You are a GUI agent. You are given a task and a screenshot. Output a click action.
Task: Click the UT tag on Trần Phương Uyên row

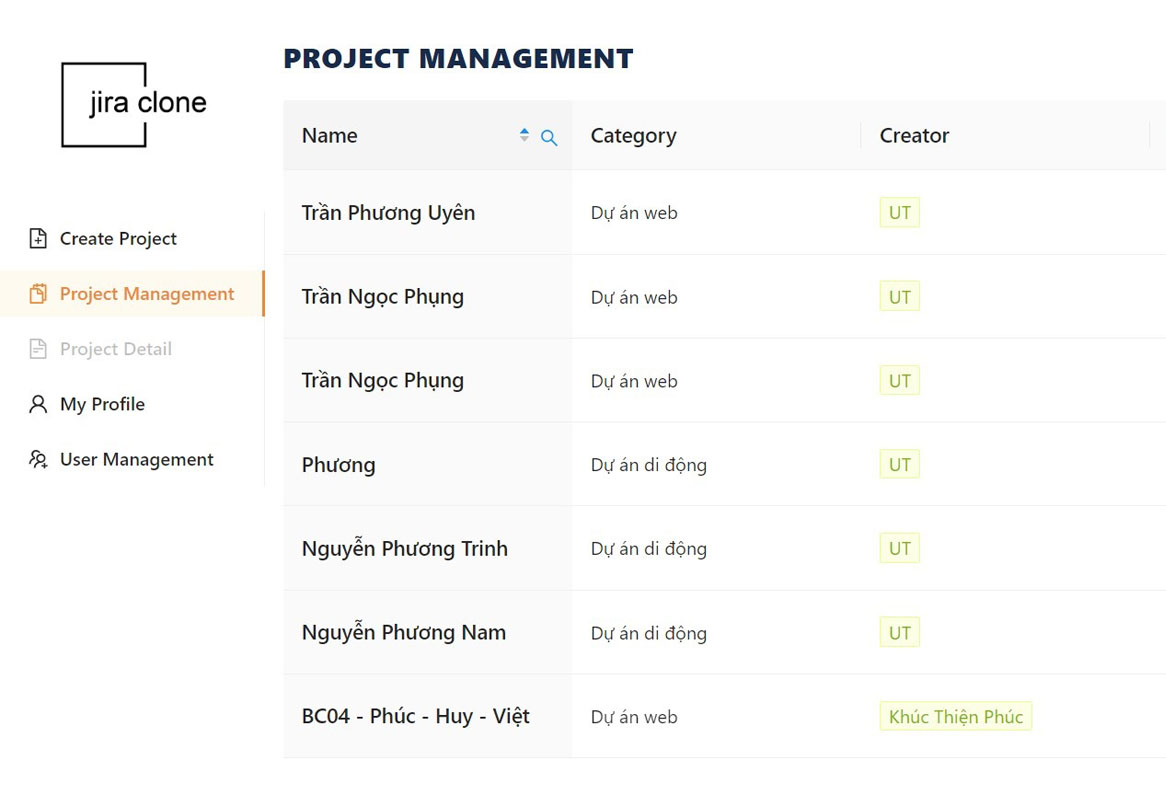[x=898, y=212]
